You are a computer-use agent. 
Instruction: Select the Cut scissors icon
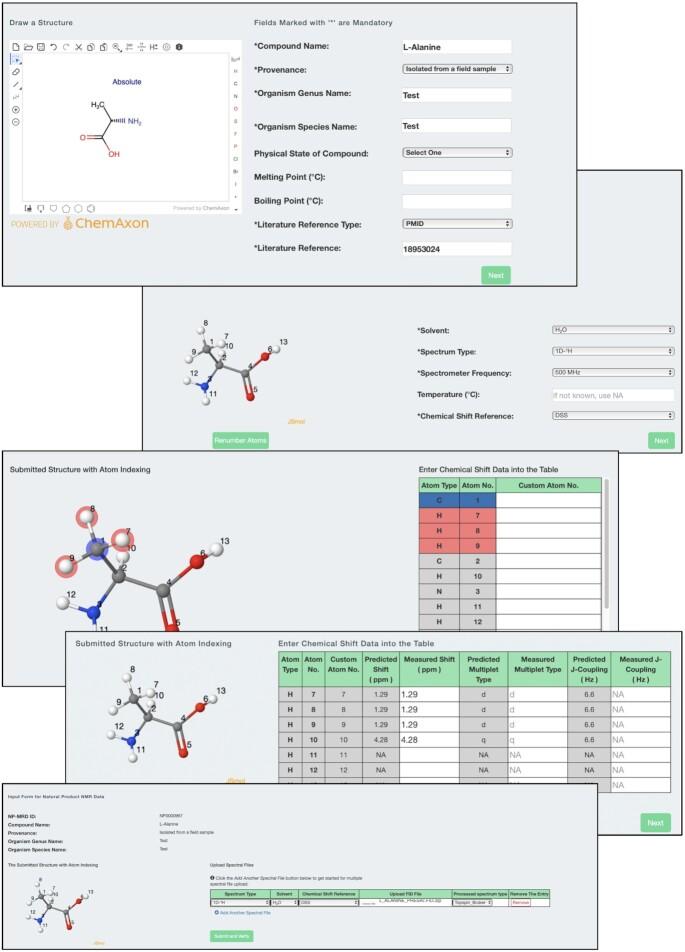pyautogui.click(x=78, y=47)
